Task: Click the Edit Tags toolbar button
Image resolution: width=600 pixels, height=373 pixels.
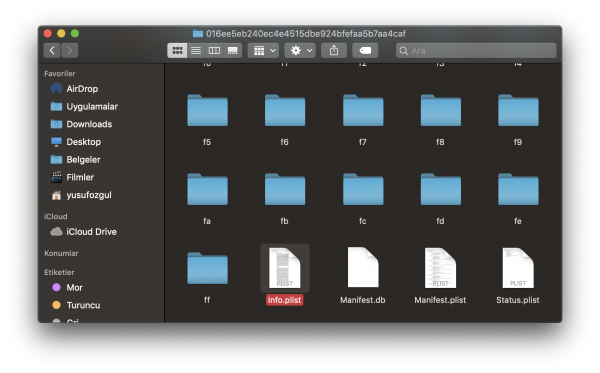Action: pyautogui.click(x=365, y=50)
